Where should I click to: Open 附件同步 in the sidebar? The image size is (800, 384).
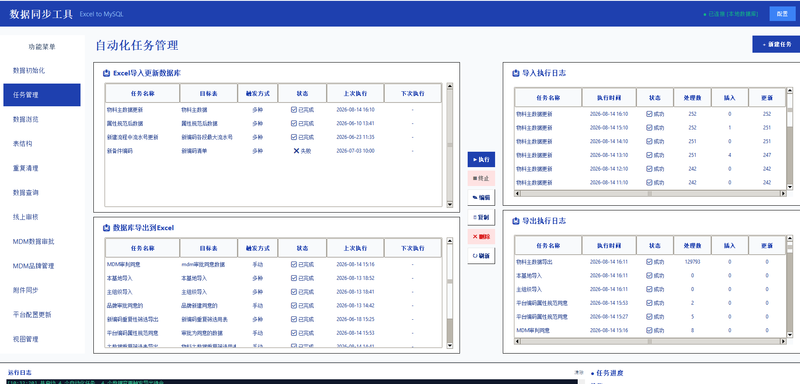[x=42, y=290]
